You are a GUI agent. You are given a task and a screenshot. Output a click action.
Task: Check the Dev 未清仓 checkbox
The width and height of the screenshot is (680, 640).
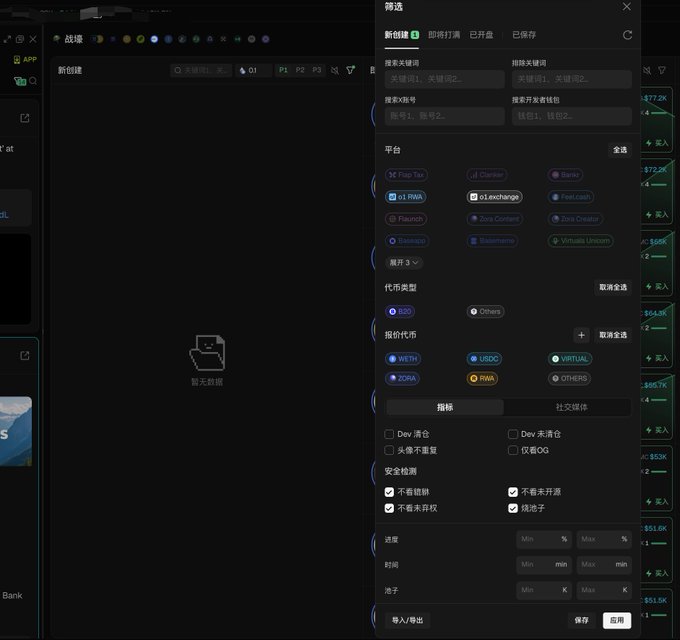(513, 434)
